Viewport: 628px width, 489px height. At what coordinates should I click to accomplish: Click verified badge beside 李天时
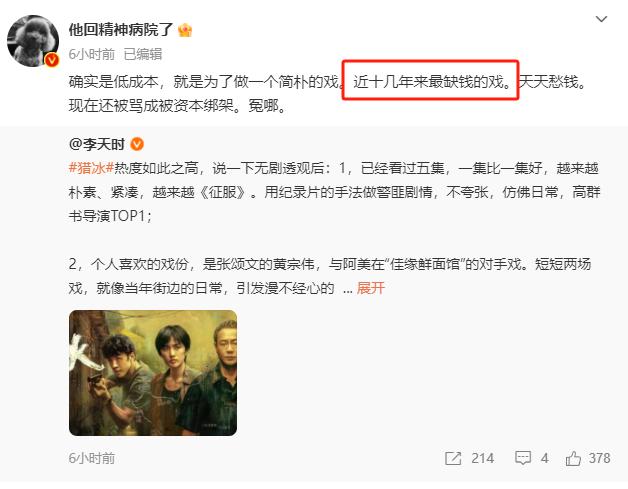(137, 144)
